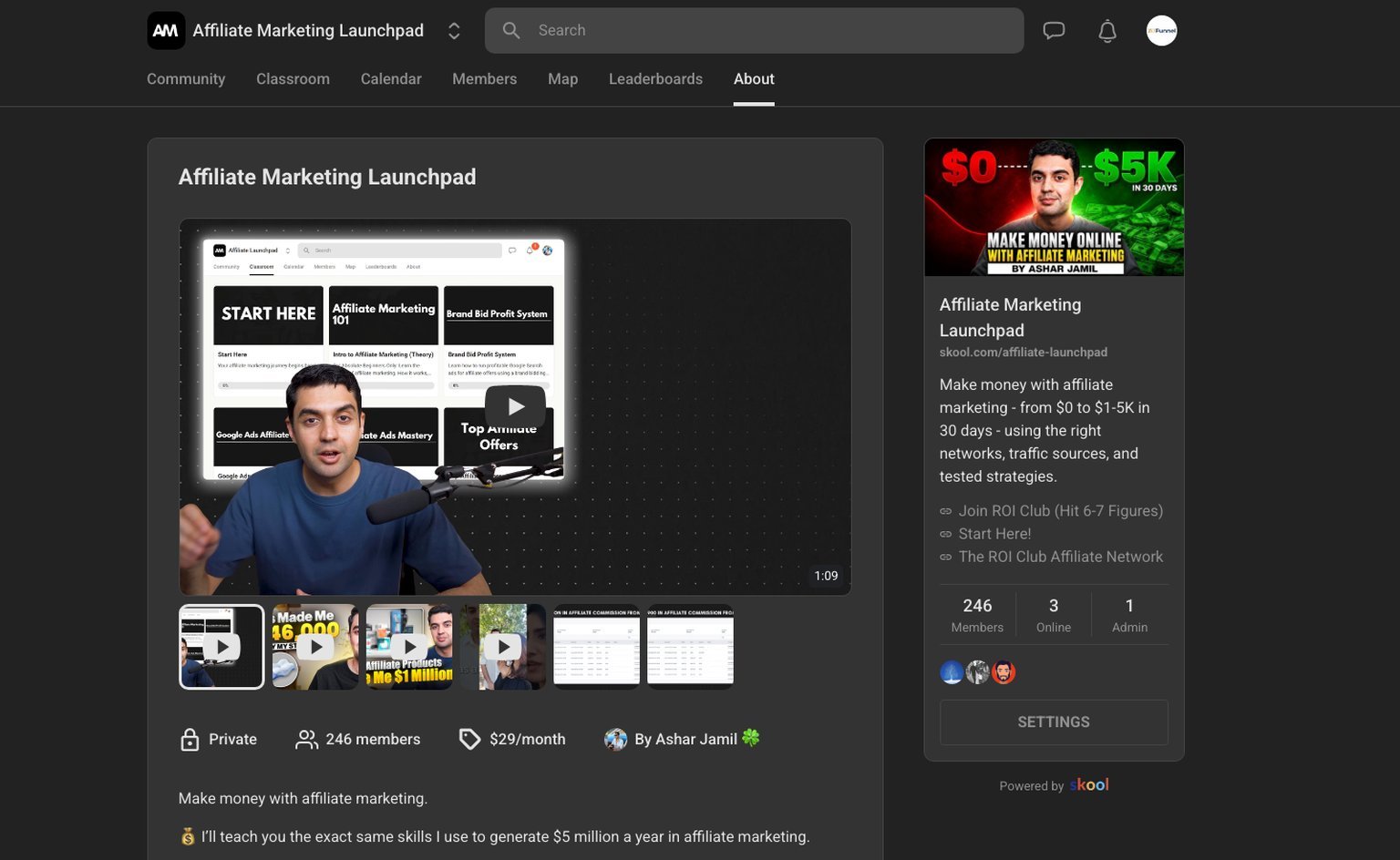Click the 3 Online stat
The image size is (1400, 860).
pos(1054,615)
